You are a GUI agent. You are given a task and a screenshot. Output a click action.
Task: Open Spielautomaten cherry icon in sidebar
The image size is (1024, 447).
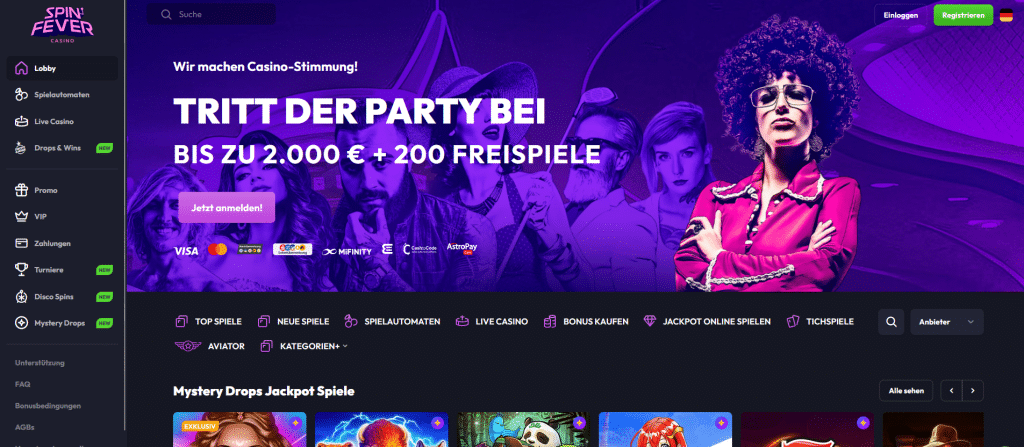pos(22,95)
